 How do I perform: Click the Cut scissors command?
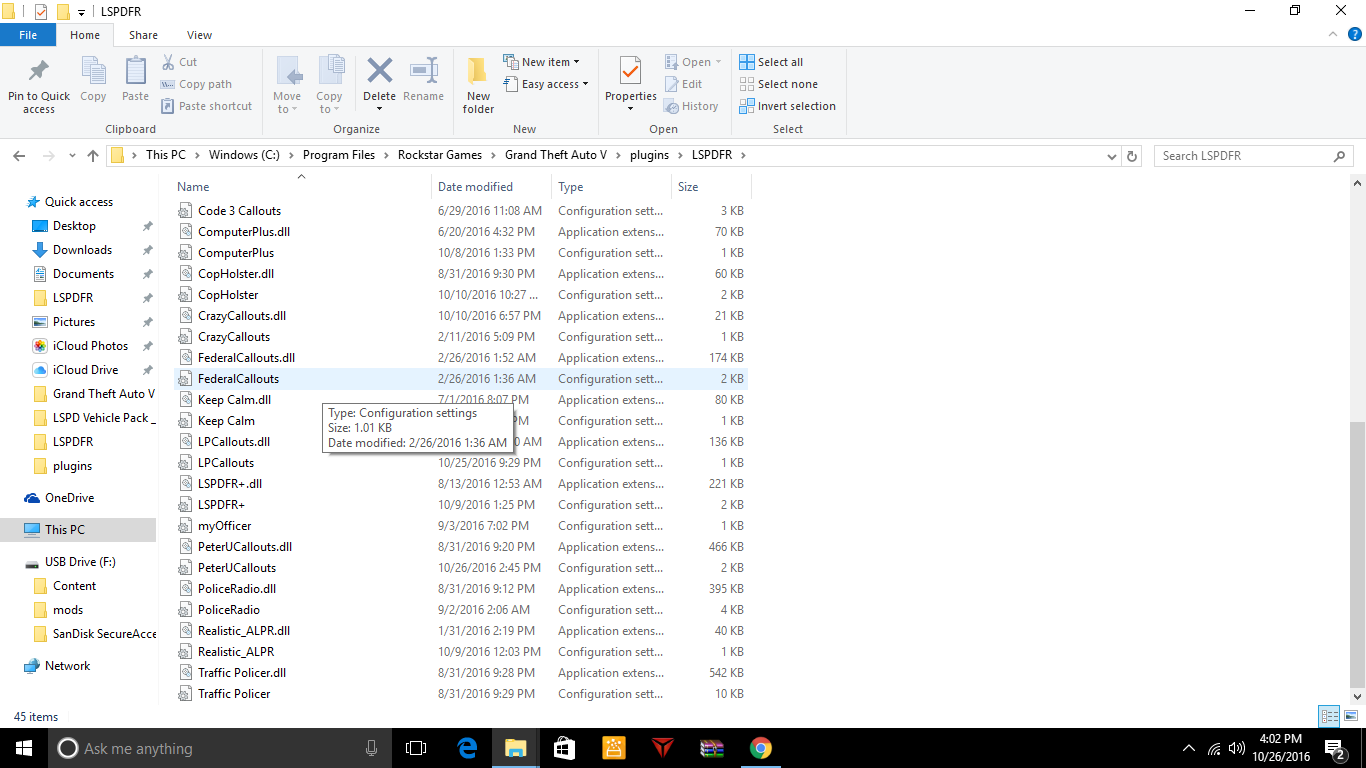click(179, 62)
